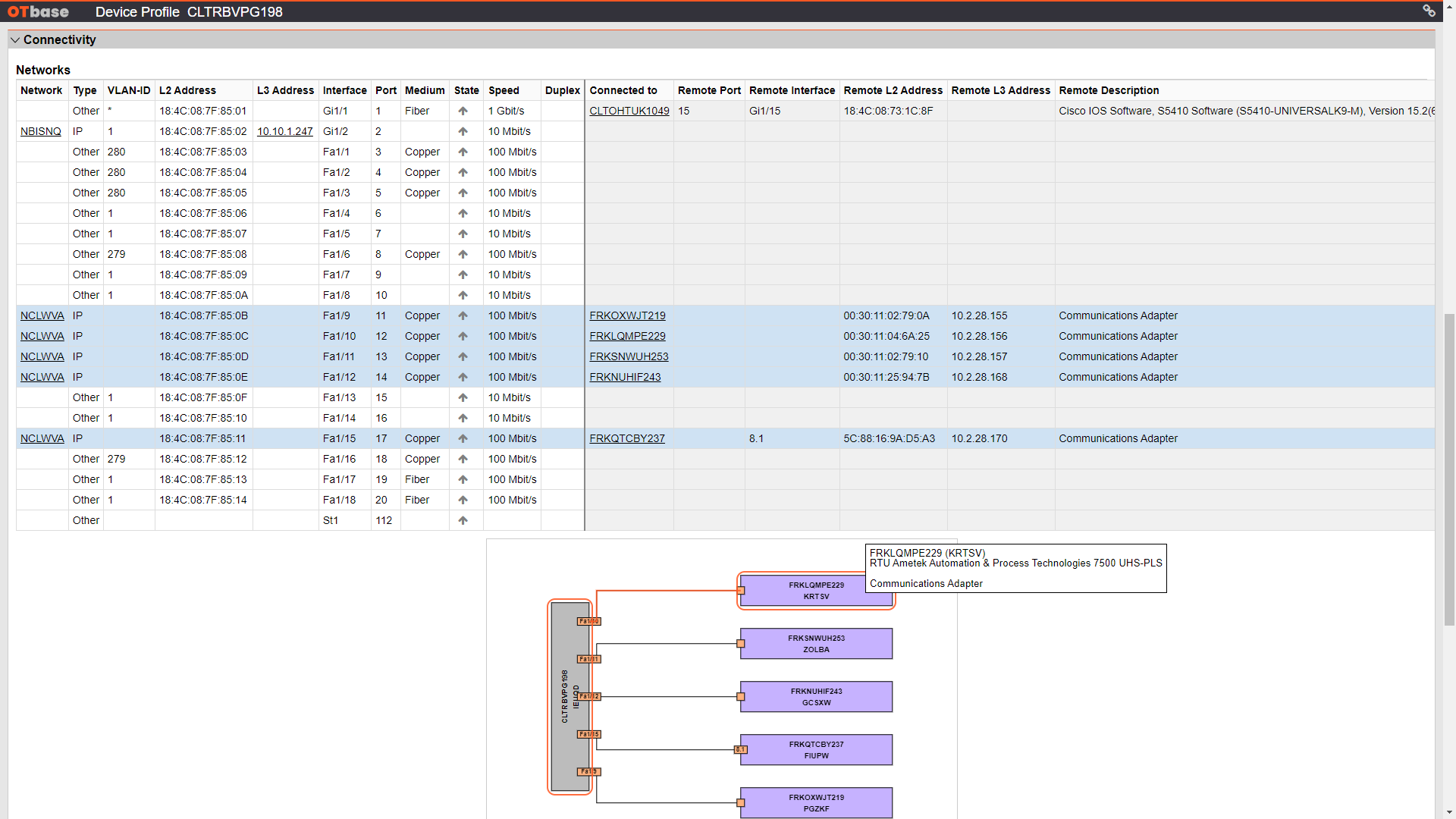Open NCLWVA network link in Fa1/15 row
Viewport: 1456px width, 819px height.
pos(42,438)
